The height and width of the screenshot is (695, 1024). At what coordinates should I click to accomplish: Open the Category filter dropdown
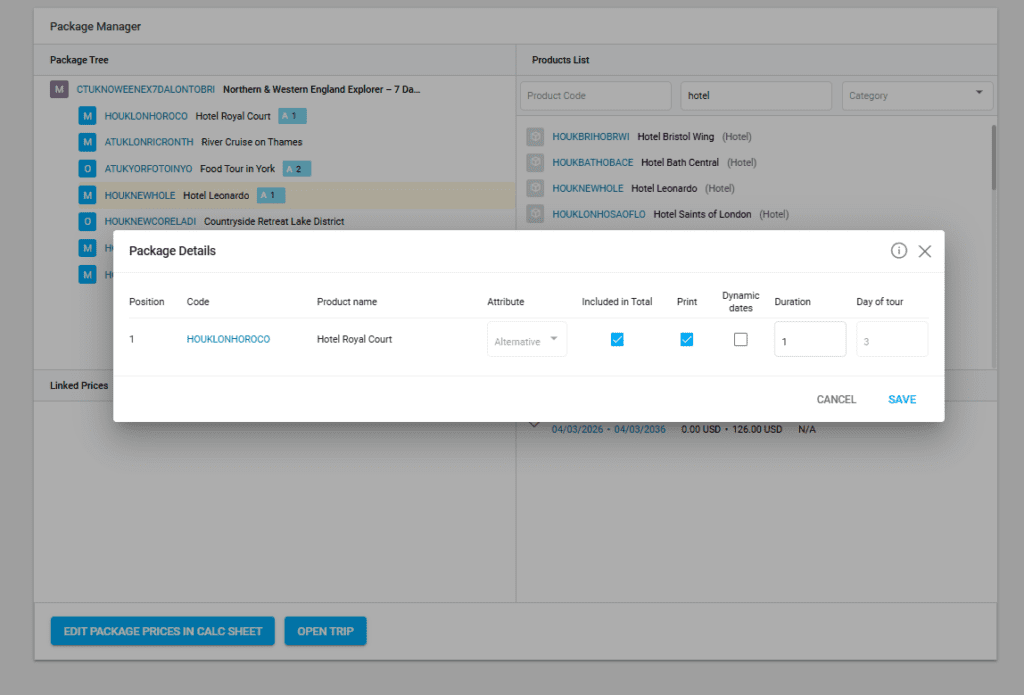(x=917, y=96)
